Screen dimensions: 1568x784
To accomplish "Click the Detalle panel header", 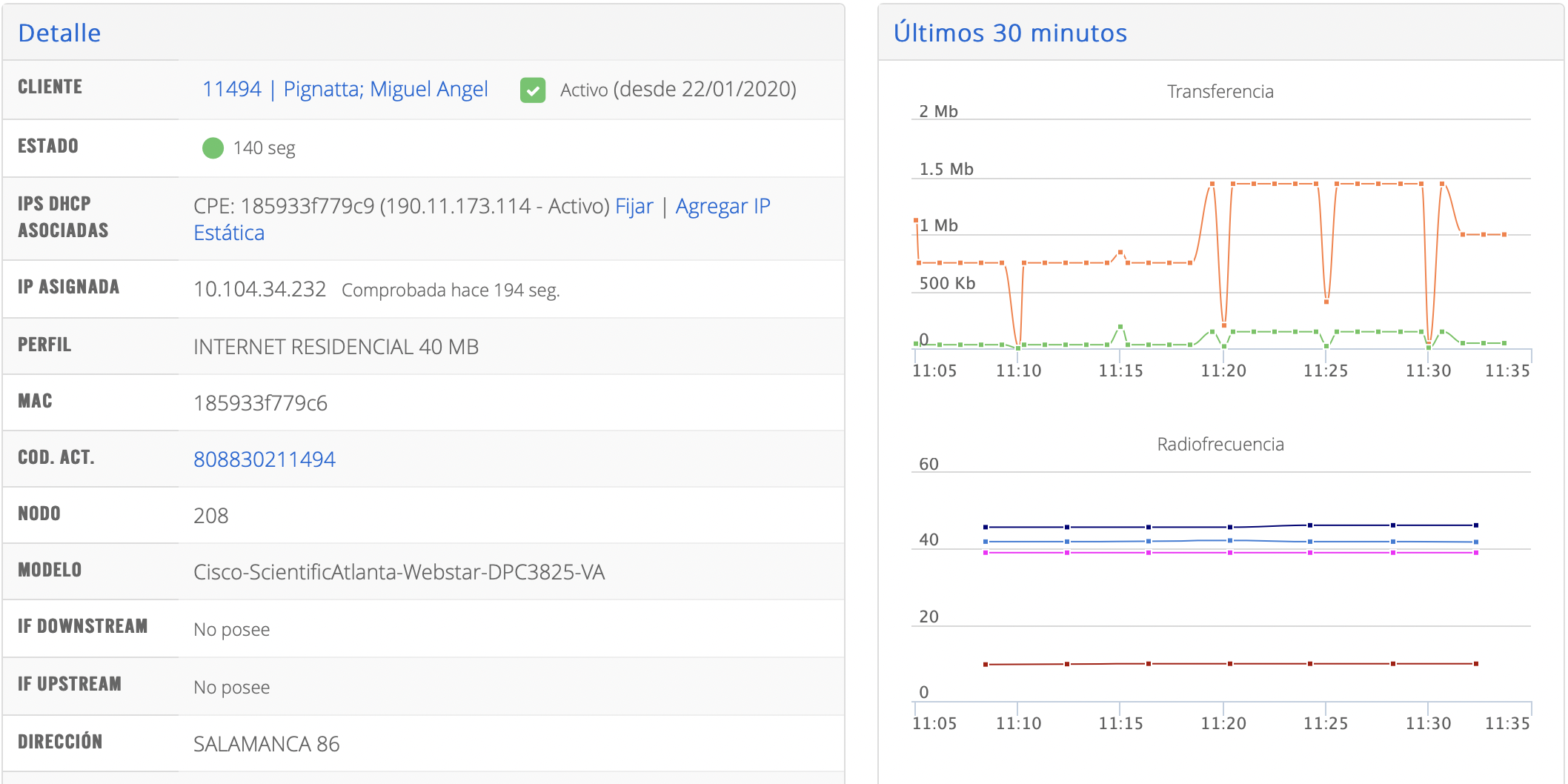I will [x=59, y=33].
